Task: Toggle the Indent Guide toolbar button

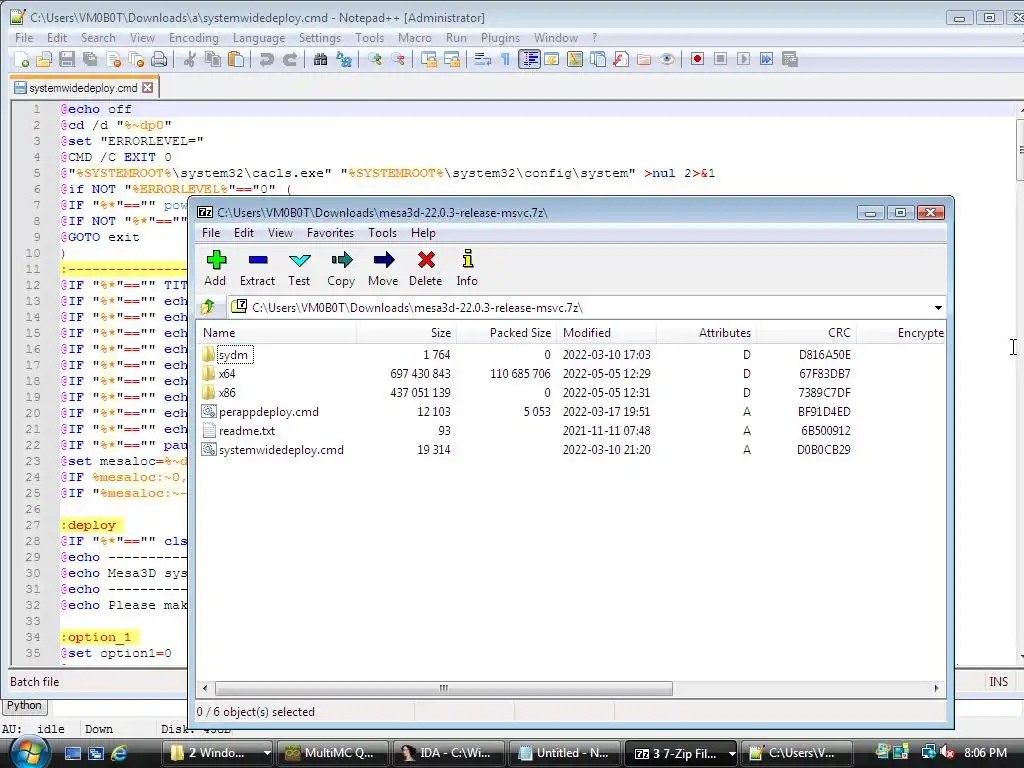Action: pos(529,60)
